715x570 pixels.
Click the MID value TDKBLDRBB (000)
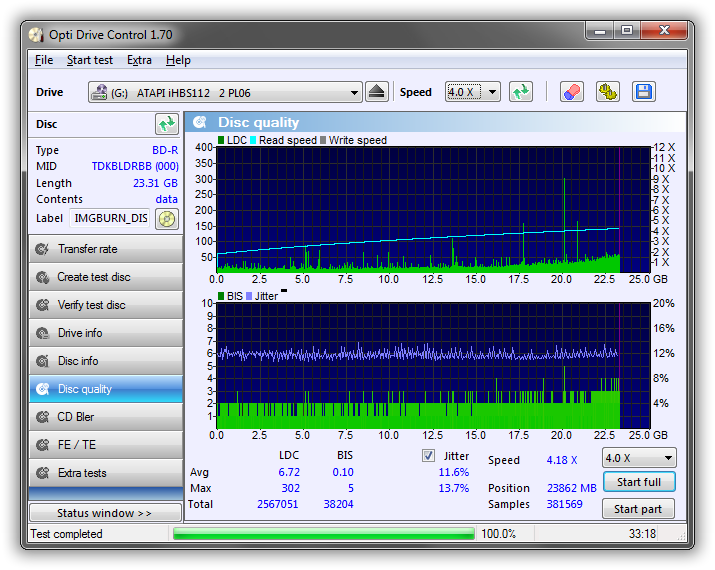click(x=135, y=166)
